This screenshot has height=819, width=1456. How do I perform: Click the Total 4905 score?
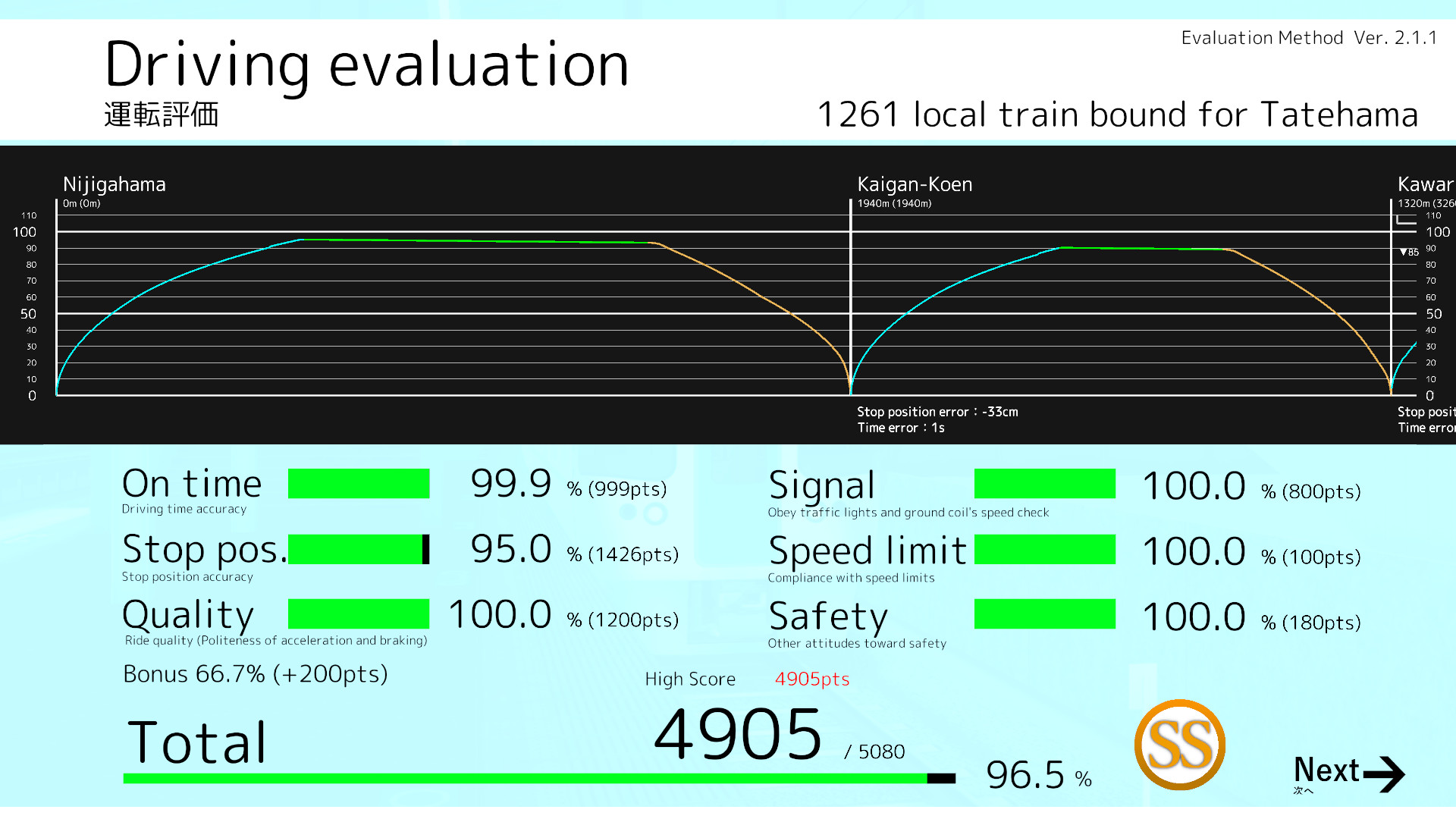coord(737,732)
